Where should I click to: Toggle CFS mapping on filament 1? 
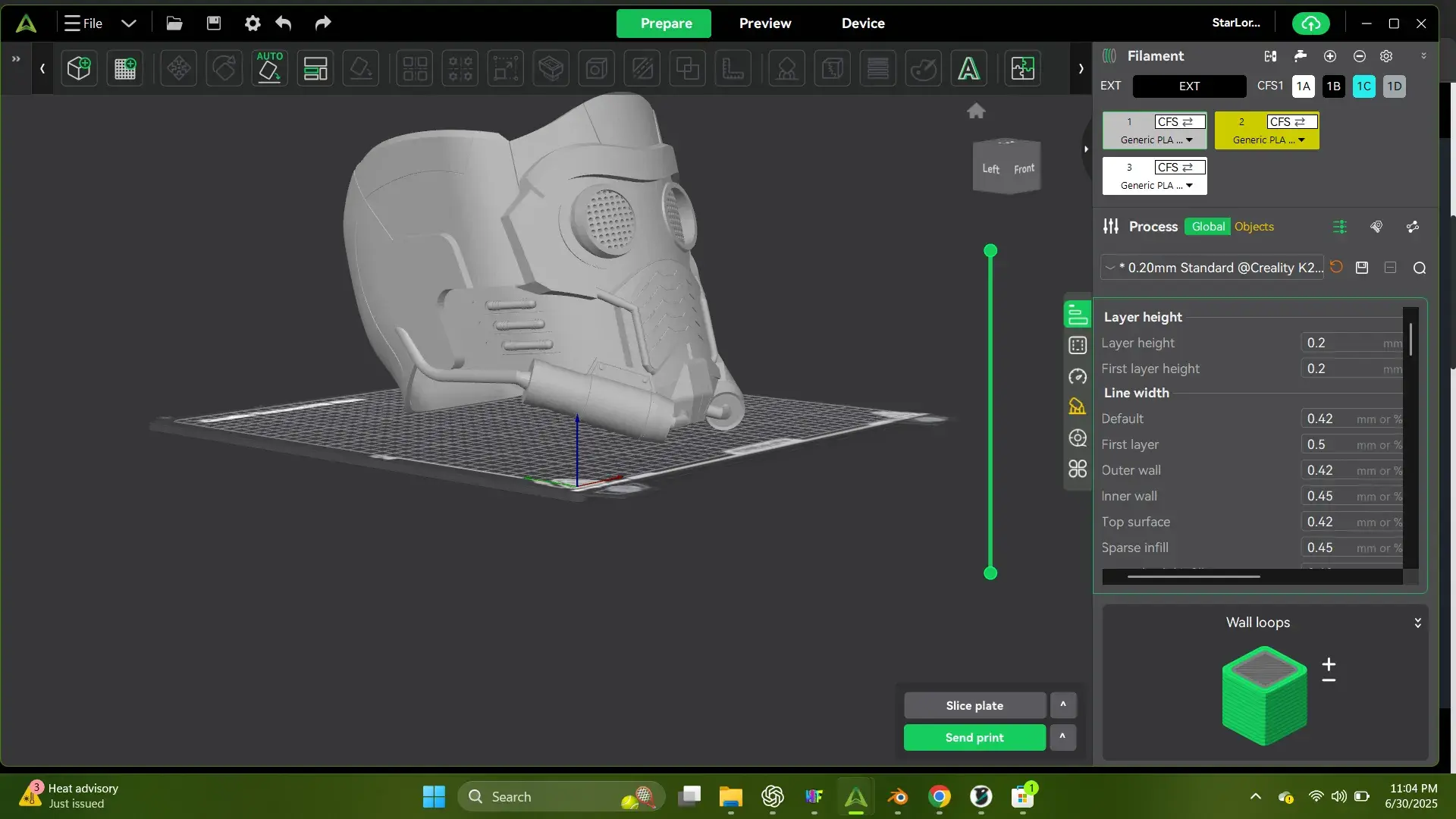coord(1180,122)
